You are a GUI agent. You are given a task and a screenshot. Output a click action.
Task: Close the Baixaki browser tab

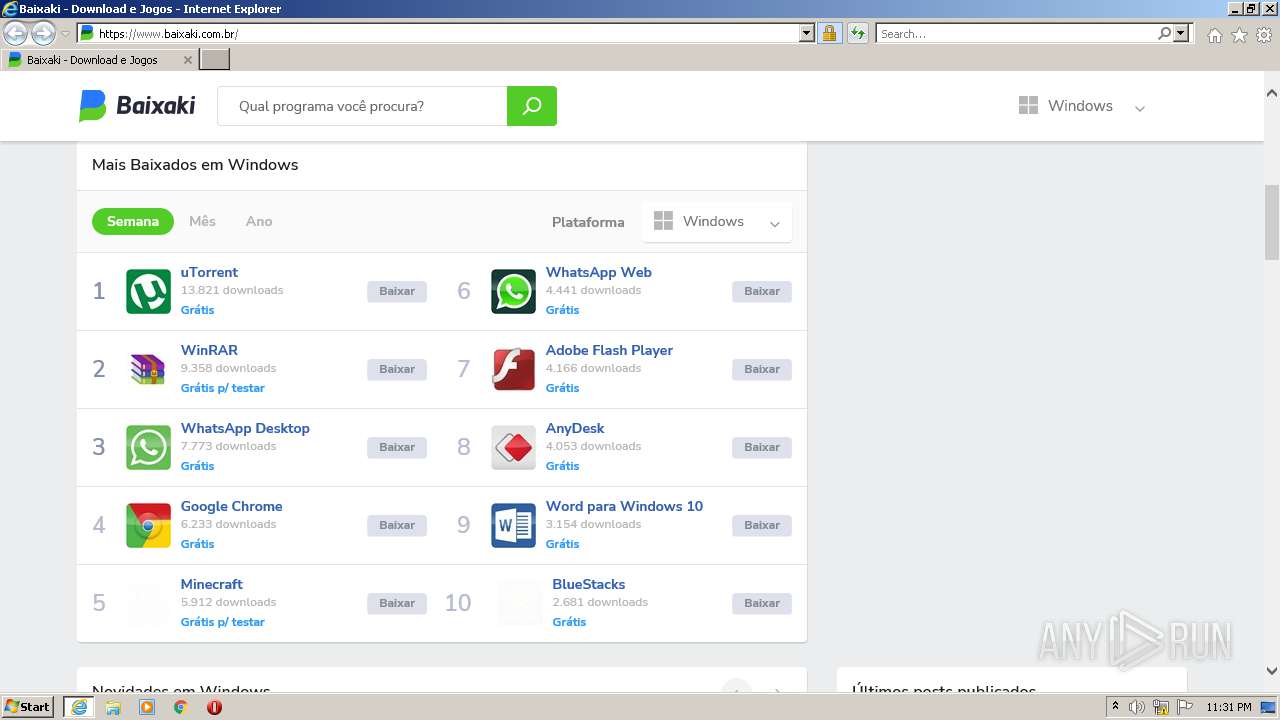click(188, 60)
